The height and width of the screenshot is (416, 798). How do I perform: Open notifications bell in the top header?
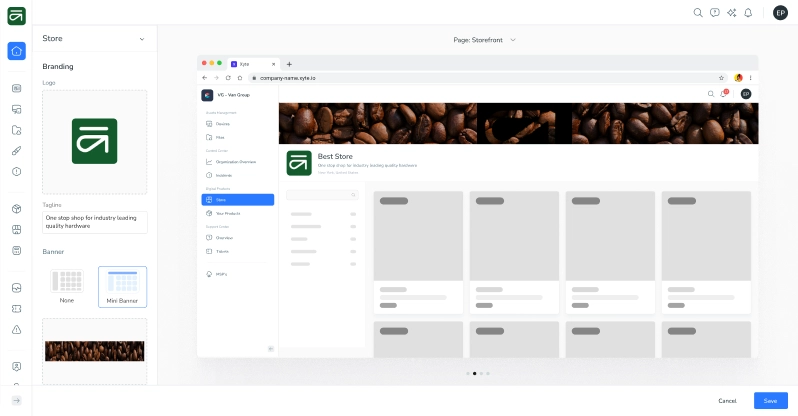[x=748, y=13]
